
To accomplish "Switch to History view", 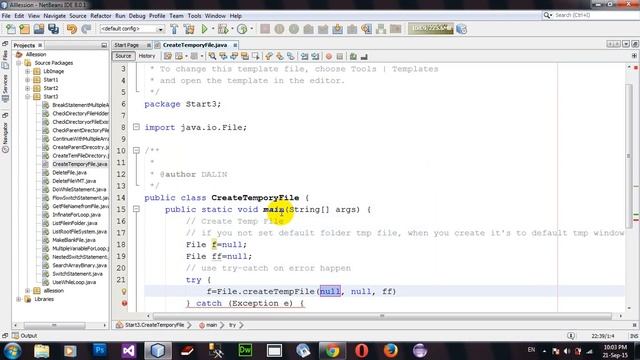I will pyautogui.click(x=147, y=56).
